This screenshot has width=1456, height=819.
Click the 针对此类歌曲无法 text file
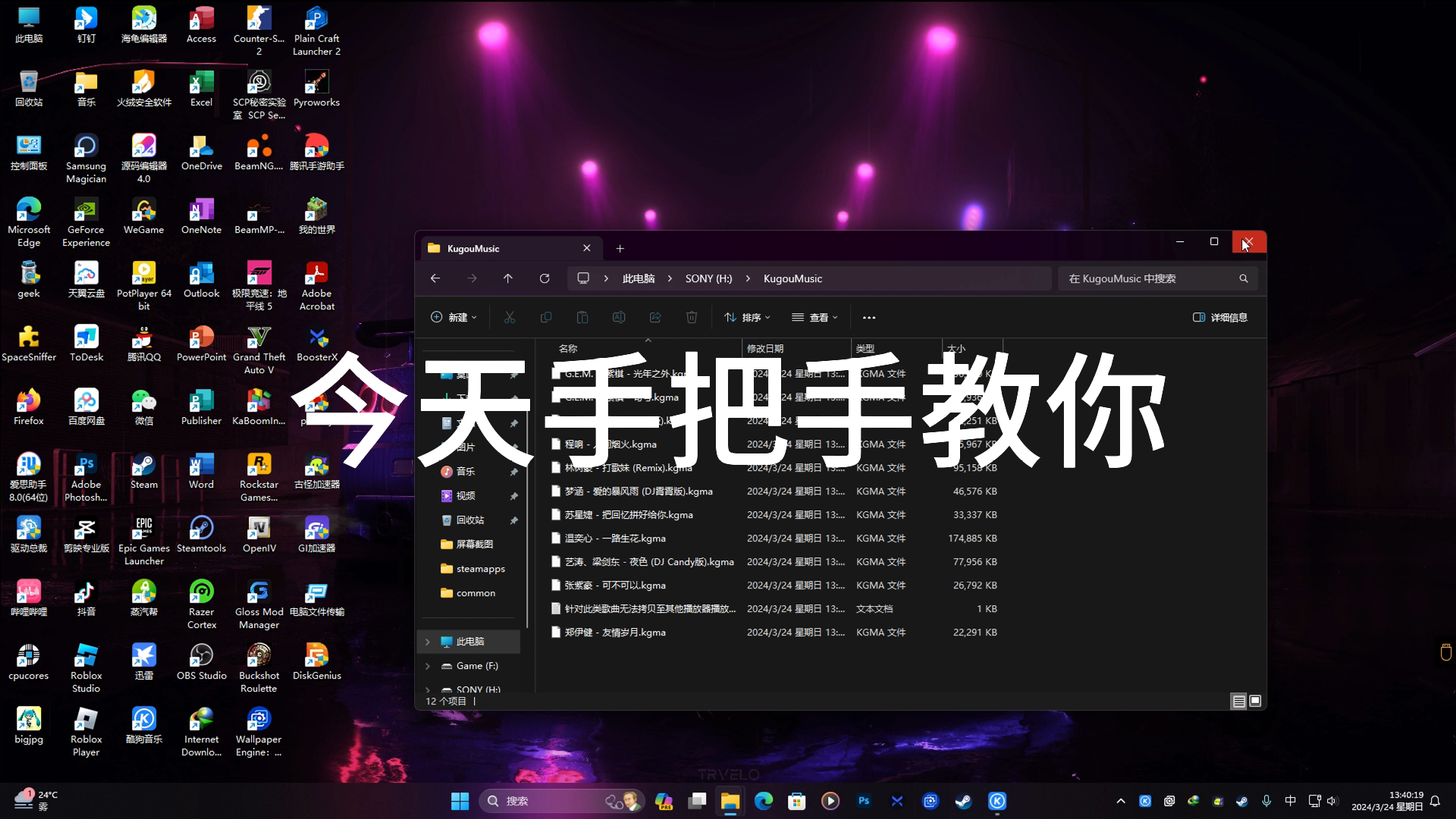(x=649, y=608)
